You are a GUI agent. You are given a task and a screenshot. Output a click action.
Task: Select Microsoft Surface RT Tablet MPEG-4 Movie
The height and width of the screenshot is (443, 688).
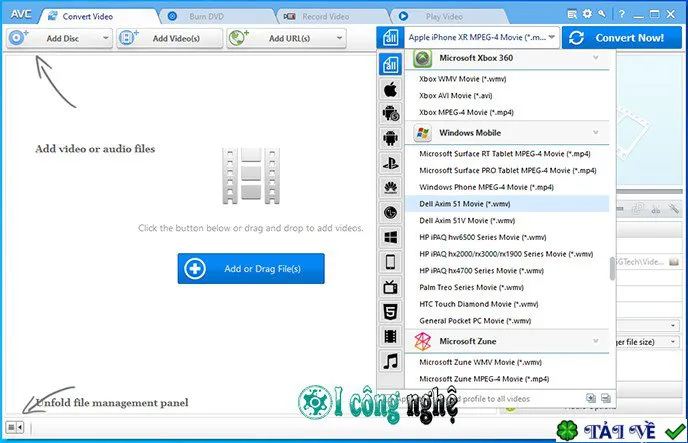[507, 154]
